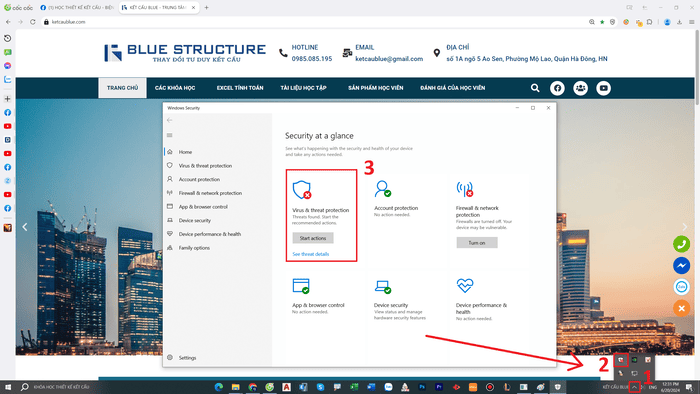Click the hotline number 0985.085.195
700x394 pixels.
tap(312, 58)
